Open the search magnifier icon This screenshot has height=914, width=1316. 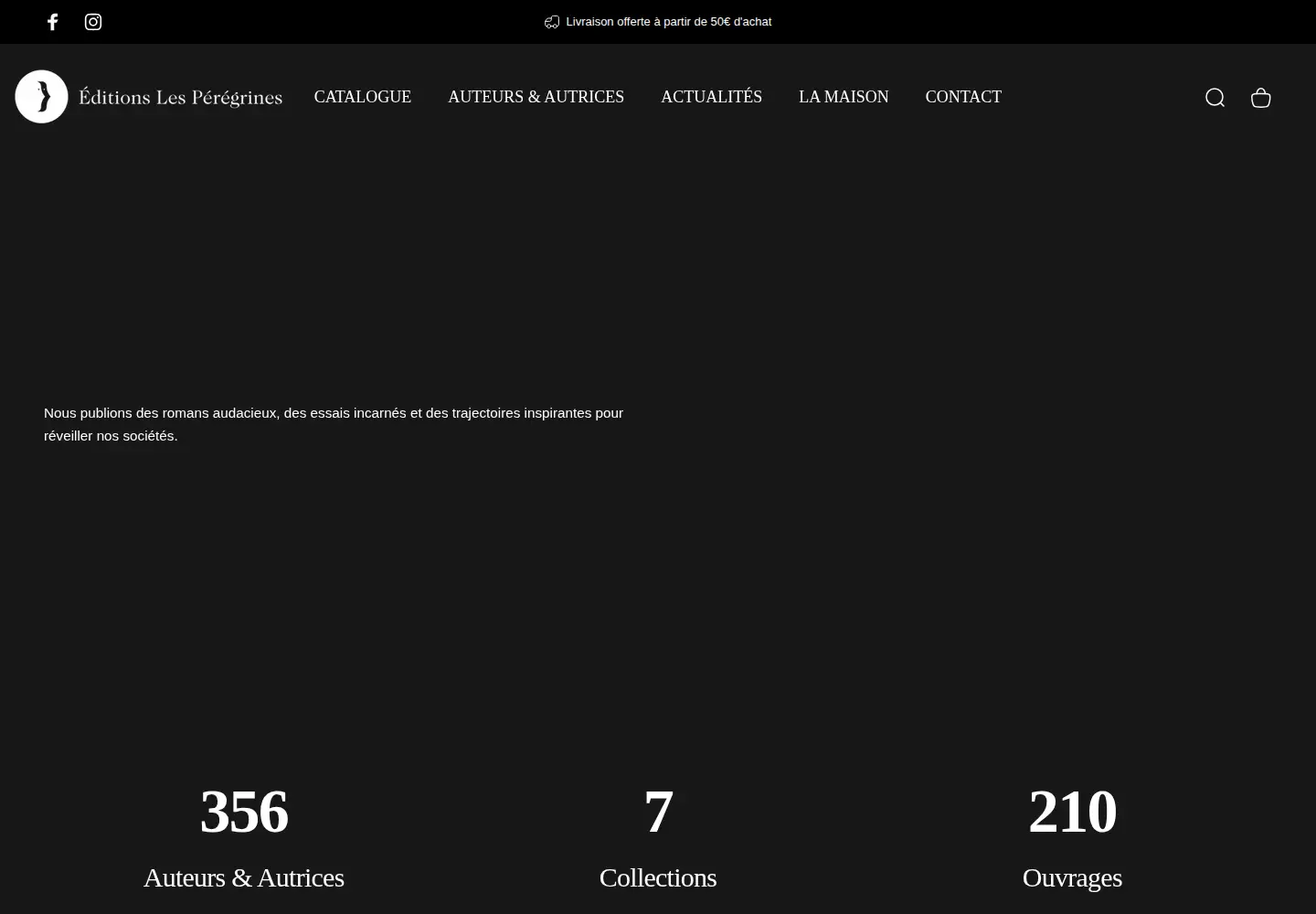pos(1215,98)
